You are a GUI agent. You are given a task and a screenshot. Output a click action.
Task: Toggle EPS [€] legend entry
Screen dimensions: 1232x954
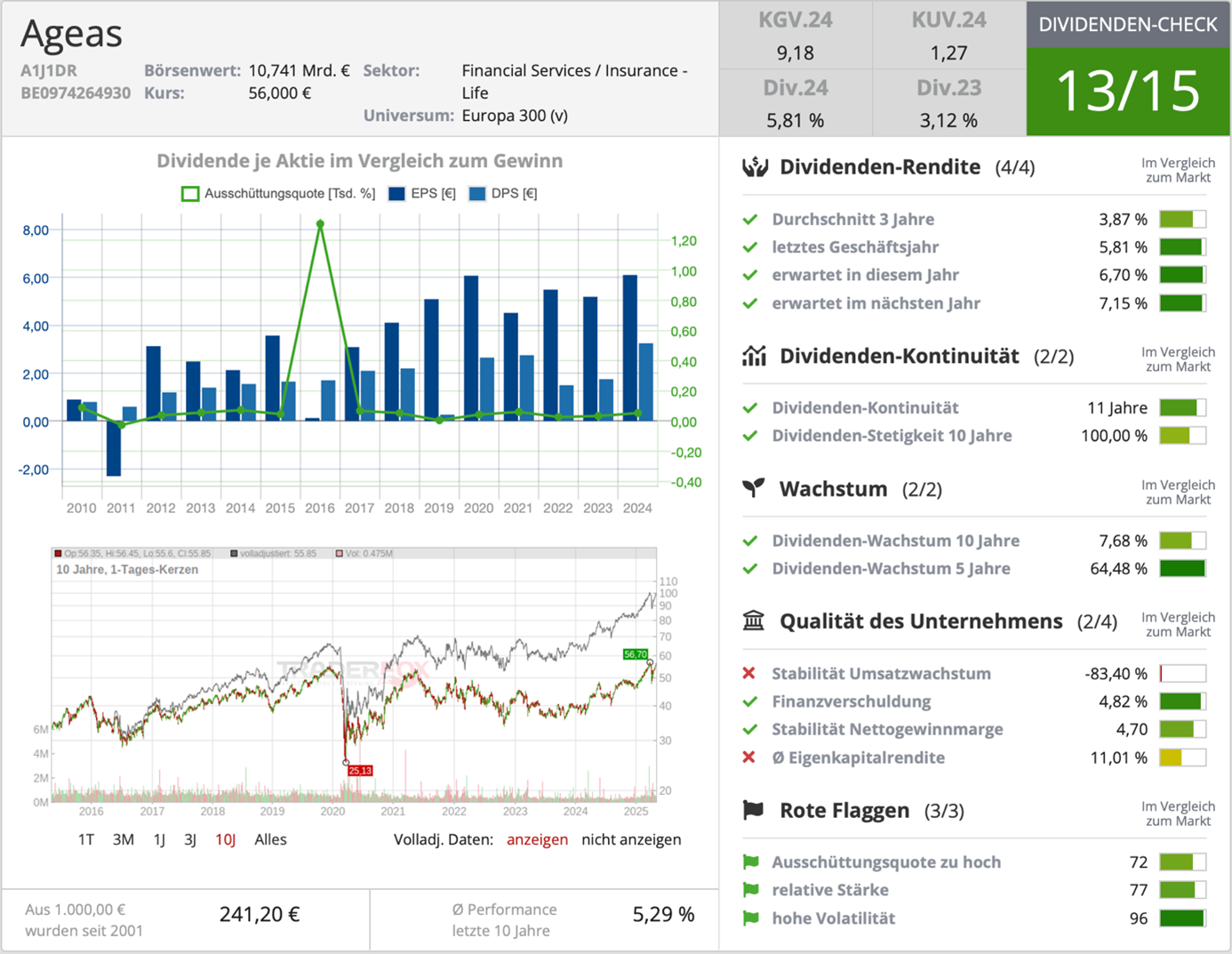point(422,194)
